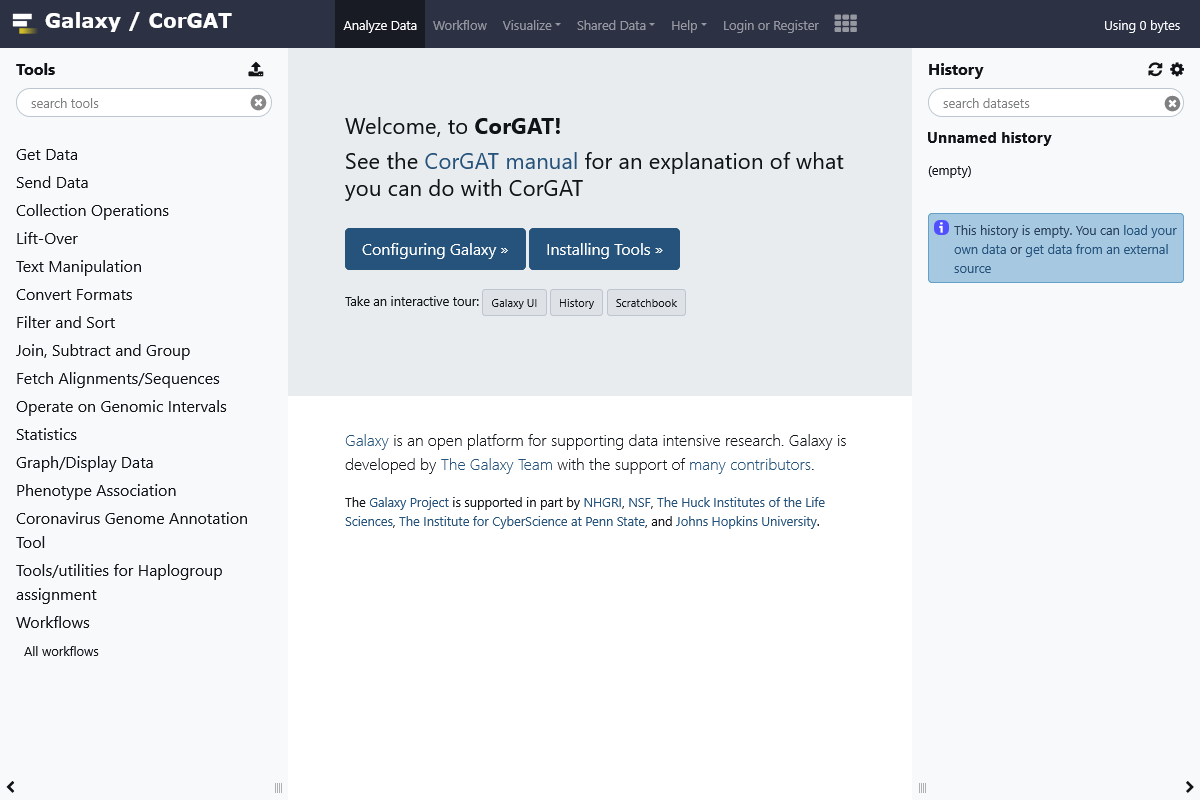Expand the Get Data tool section

click(x=47, y=155)
